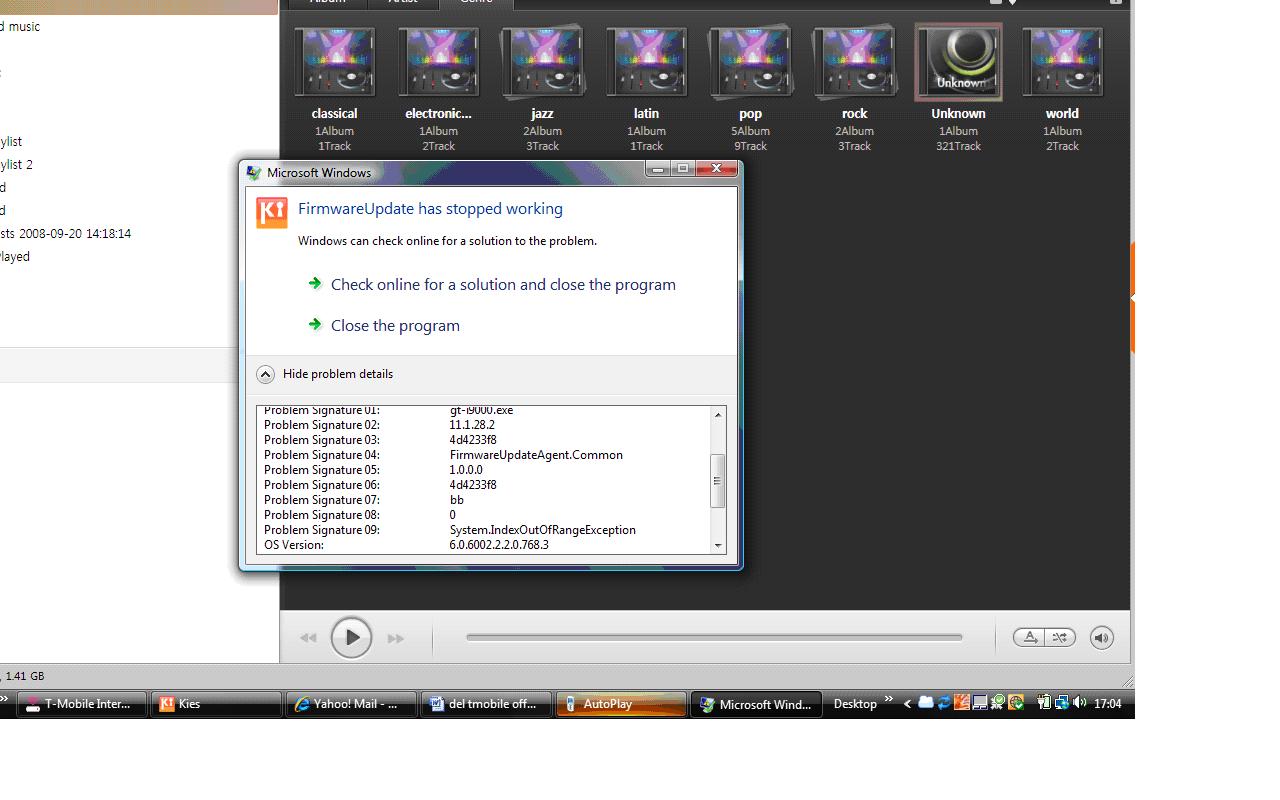
Task: Open the electronic genre album art
Action: point(439,63)
